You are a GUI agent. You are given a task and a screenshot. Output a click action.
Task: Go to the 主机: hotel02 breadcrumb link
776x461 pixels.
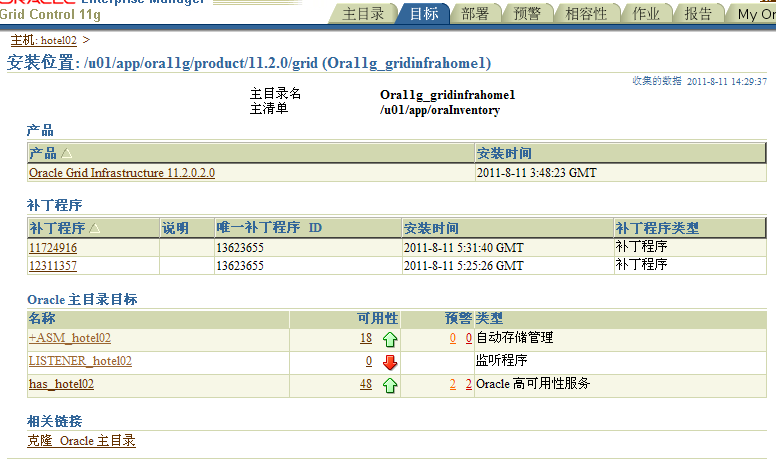44,40
